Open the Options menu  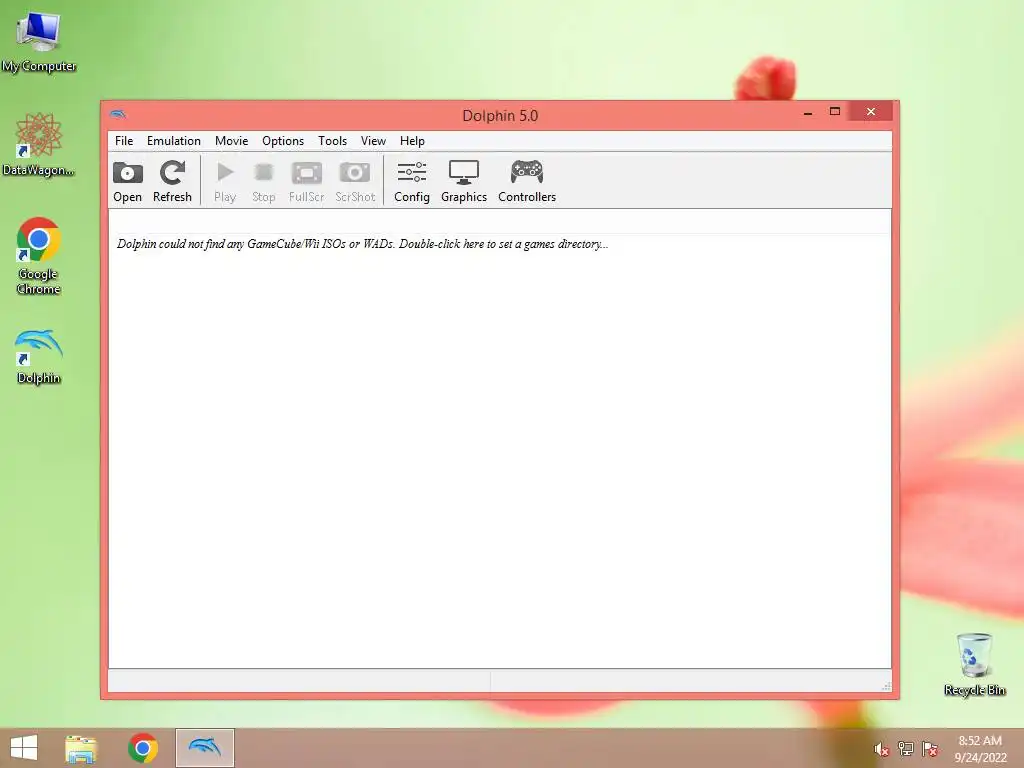pyautogui.click(x=283, y=141)
